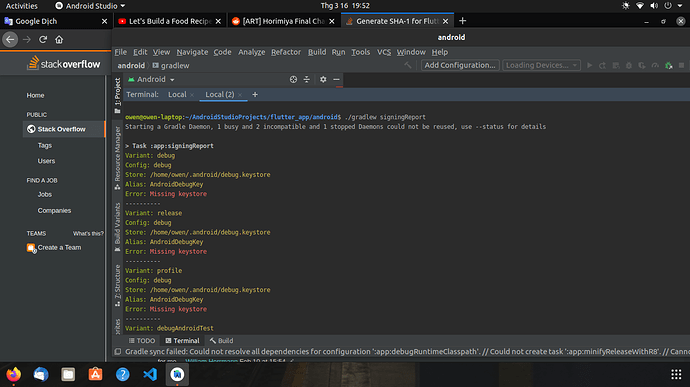Open the Edit menu
Viewport: 690px width, 387px height.
[140, 52]
